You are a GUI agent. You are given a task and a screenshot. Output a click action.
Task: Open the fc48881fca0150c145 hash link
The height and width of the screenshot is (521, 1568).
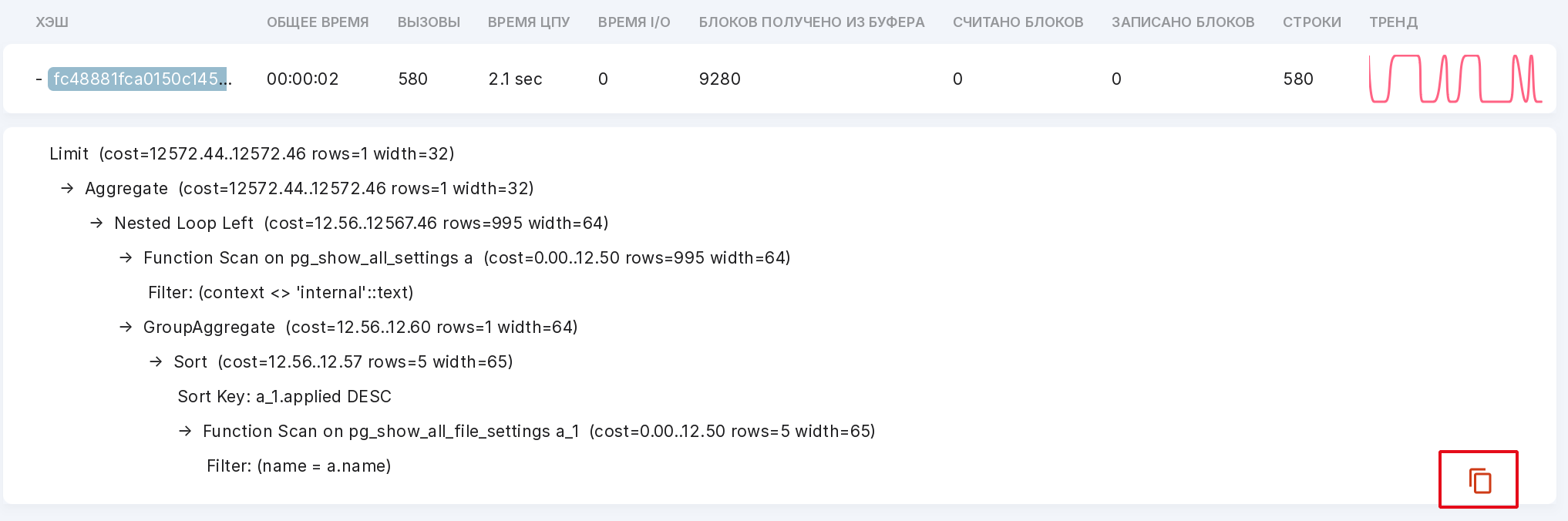(x=139, y=79)
